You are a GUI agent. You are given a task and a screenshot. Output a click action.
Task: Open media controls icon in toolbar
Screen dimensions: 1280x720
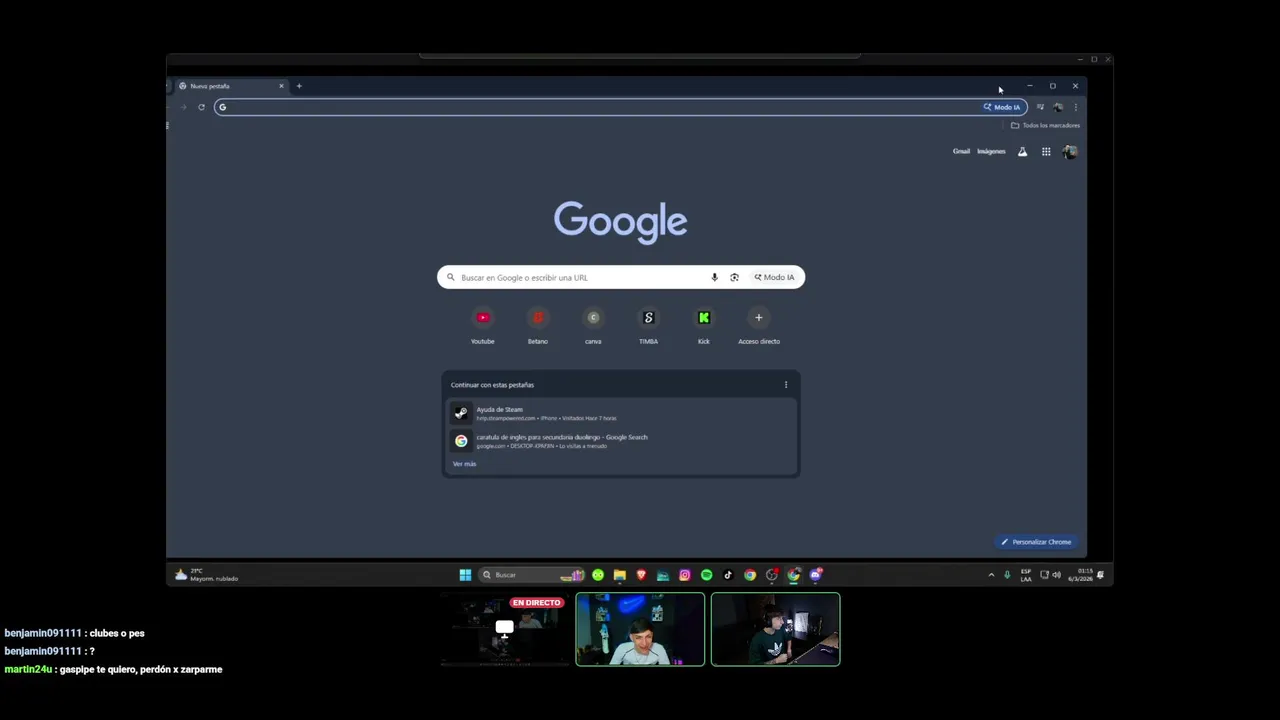pos(1040,107)
